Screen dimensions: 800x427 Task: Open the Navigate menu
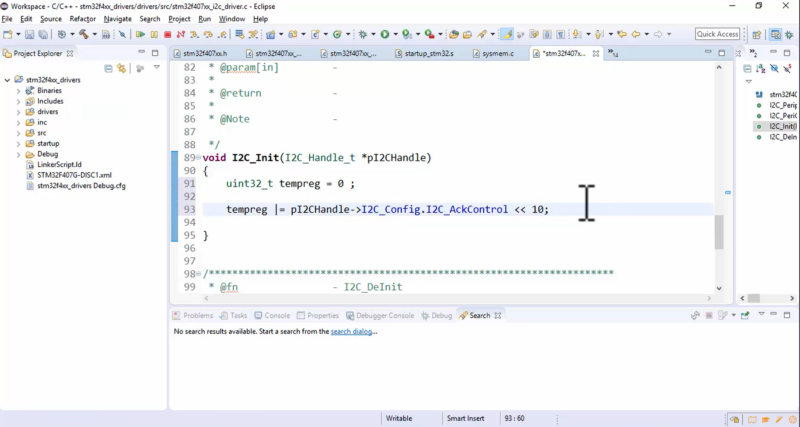point(117,19)
